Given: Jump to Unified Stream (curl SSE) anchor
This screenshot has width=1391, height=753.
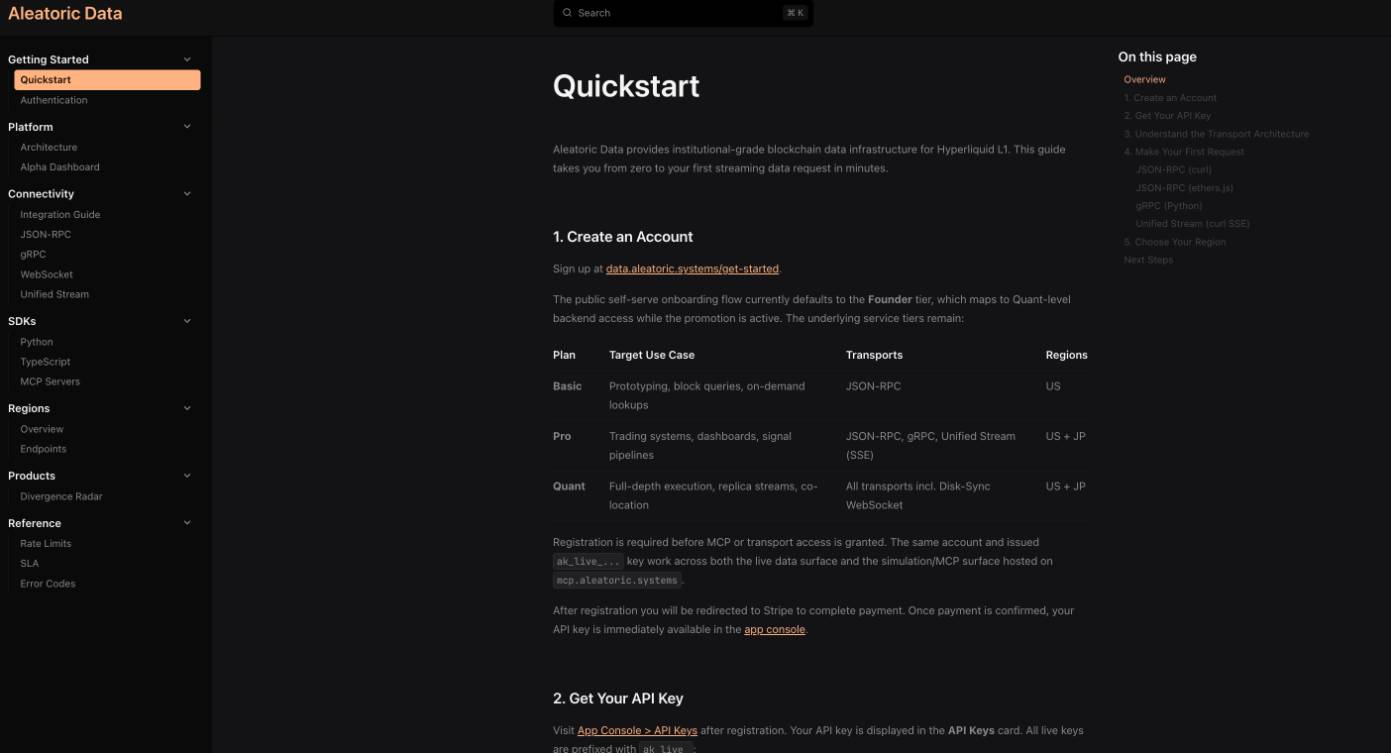Looking at the screenshot, I should pyautogui.click(x=1192, y=224).
